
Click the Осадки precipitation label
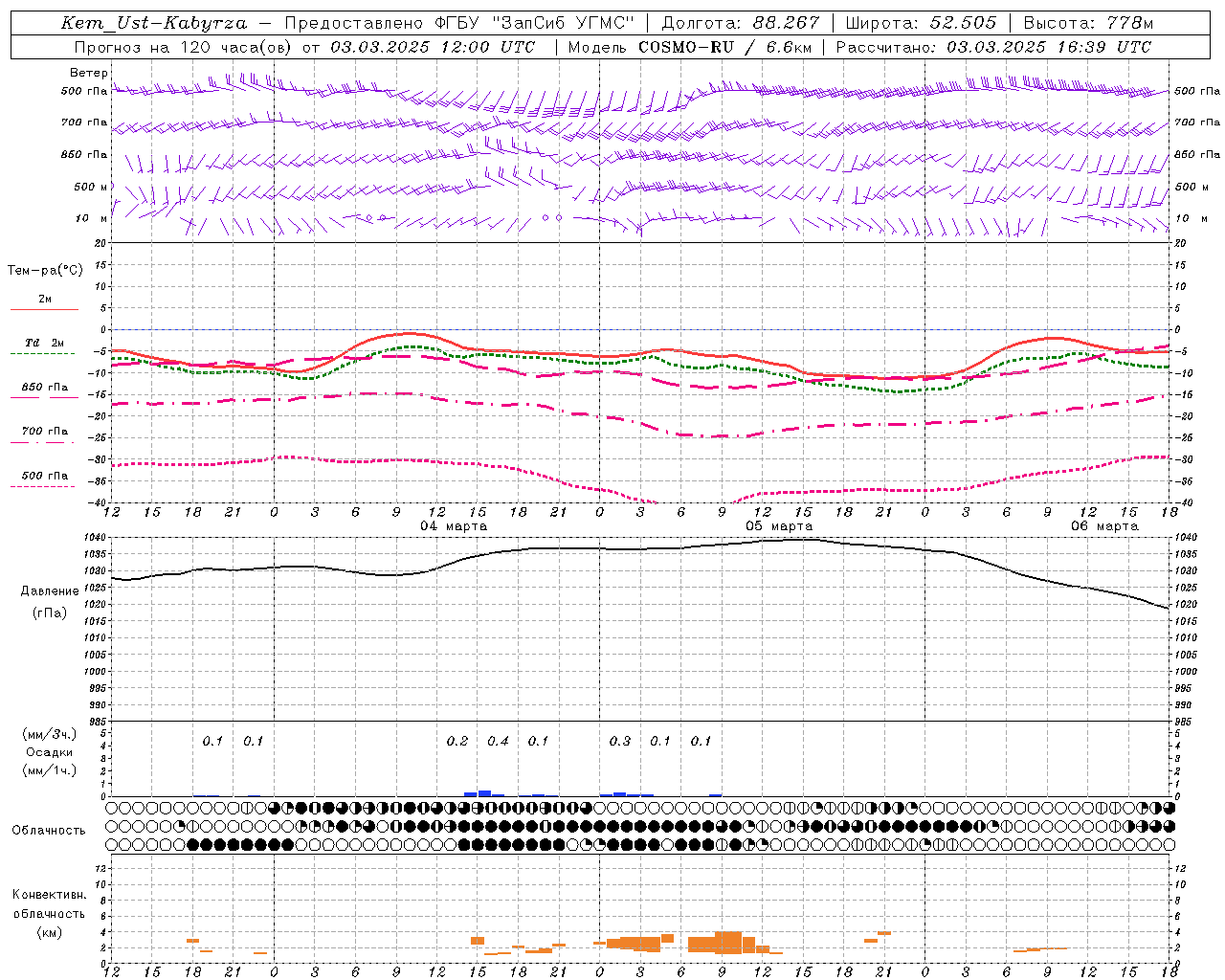(50, 752)
